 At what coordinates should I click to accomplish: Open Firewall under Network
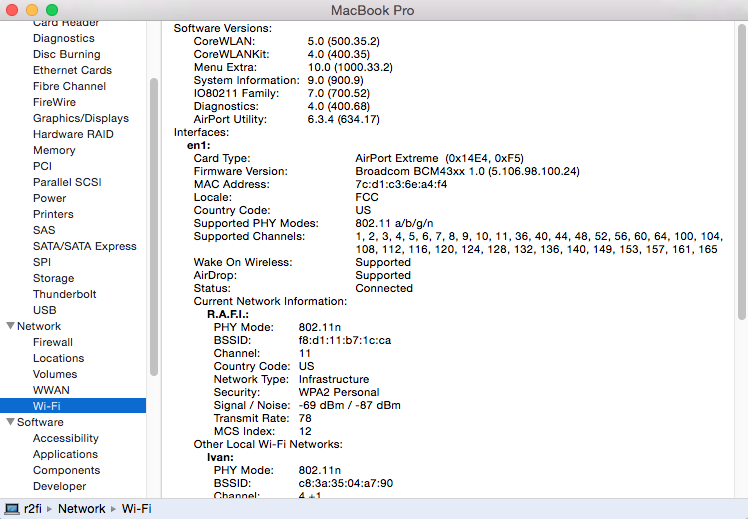pos(52,342)
